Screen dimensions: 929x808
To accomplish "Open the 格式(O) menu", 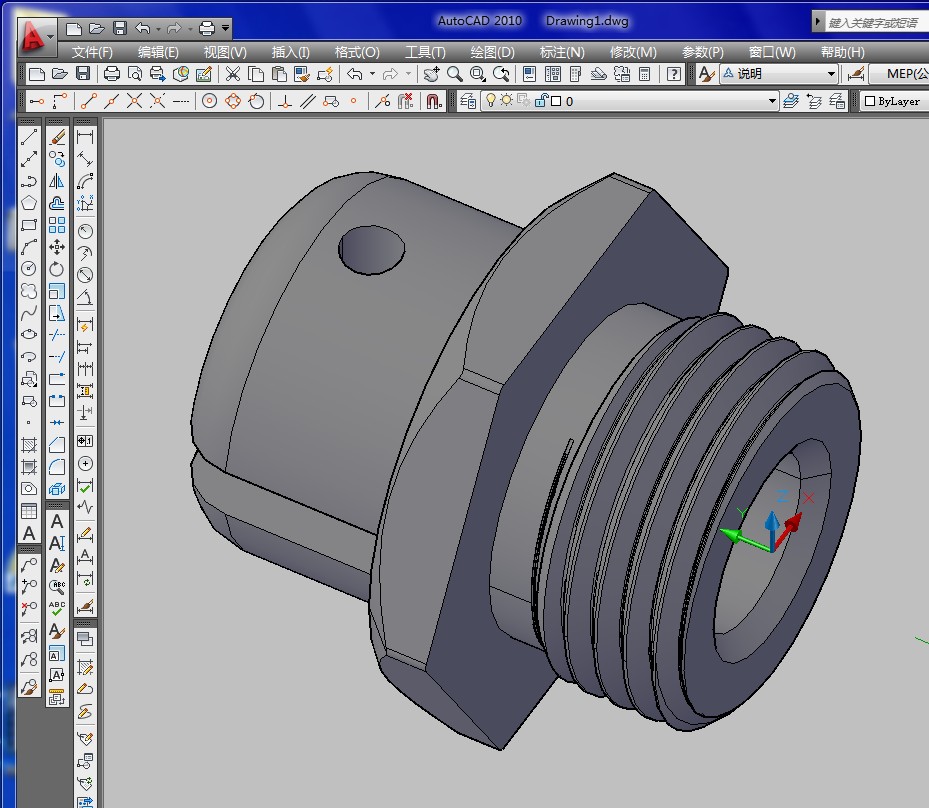I will (357, 52).
